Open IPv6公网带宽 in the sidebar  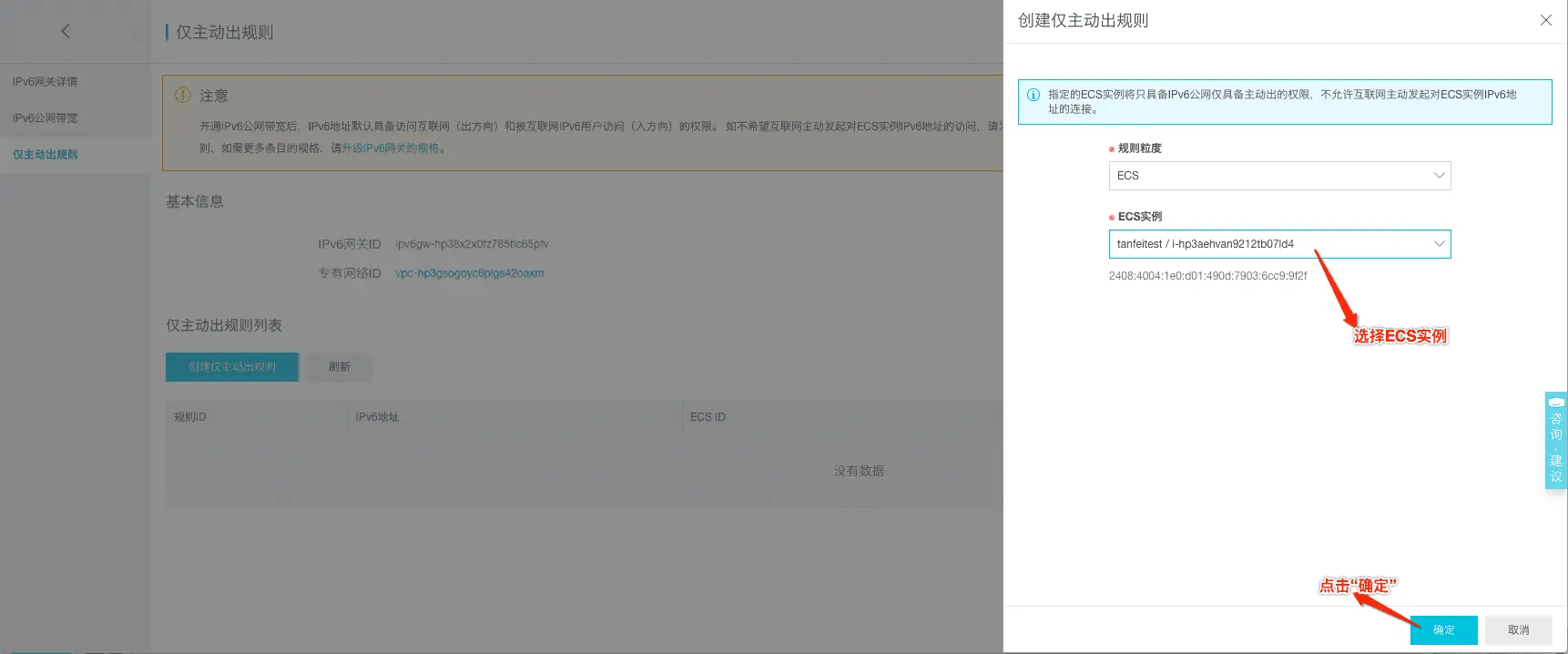coord(46,118)
